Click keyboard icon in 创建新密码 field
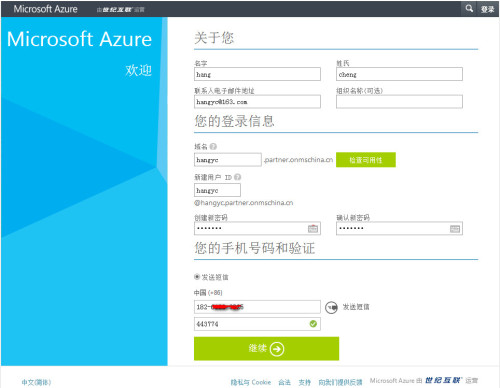500x388 pixels. 313,228
